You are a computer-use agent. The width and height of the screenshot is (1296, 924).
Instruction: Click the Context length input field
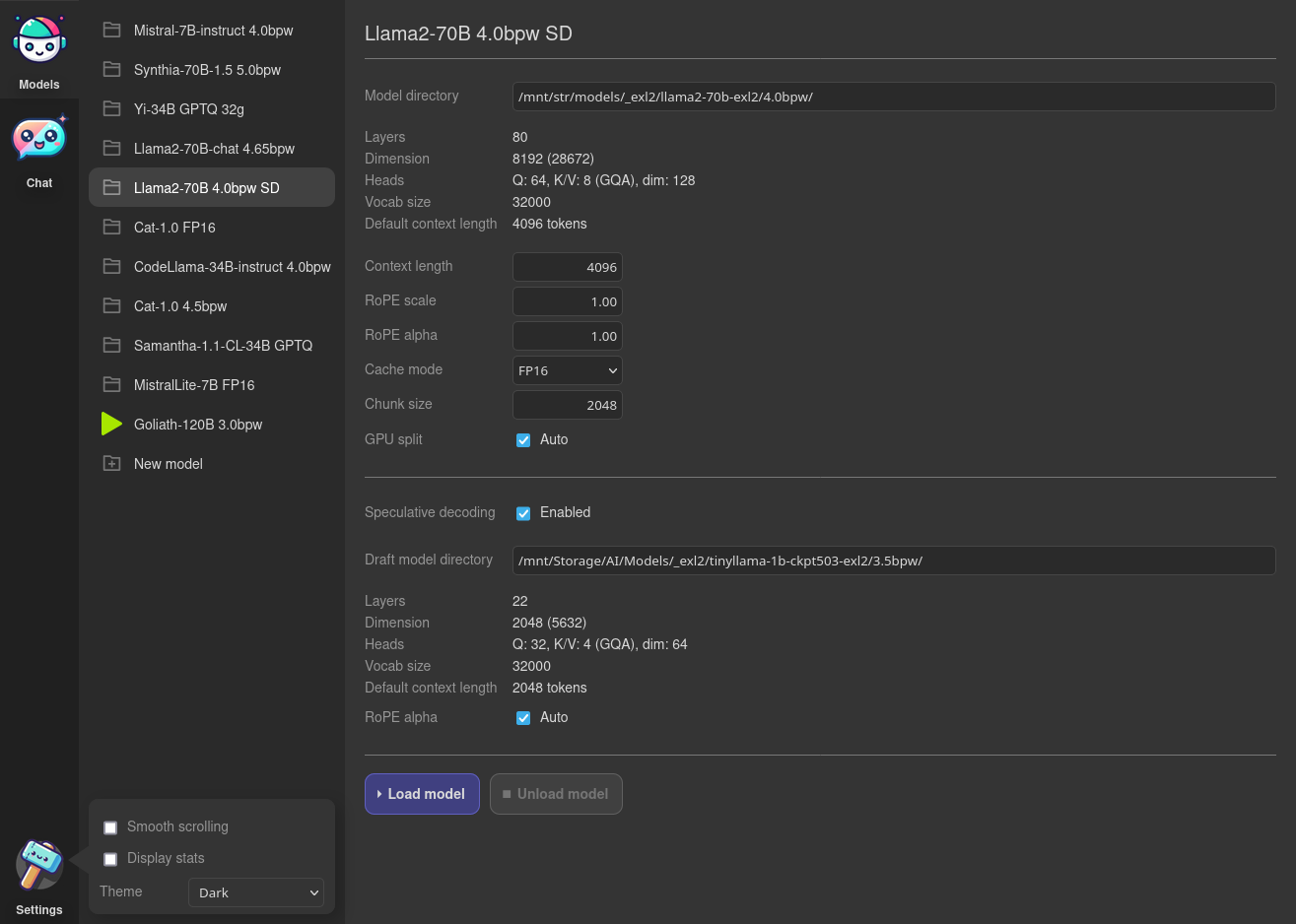[567, 267]
